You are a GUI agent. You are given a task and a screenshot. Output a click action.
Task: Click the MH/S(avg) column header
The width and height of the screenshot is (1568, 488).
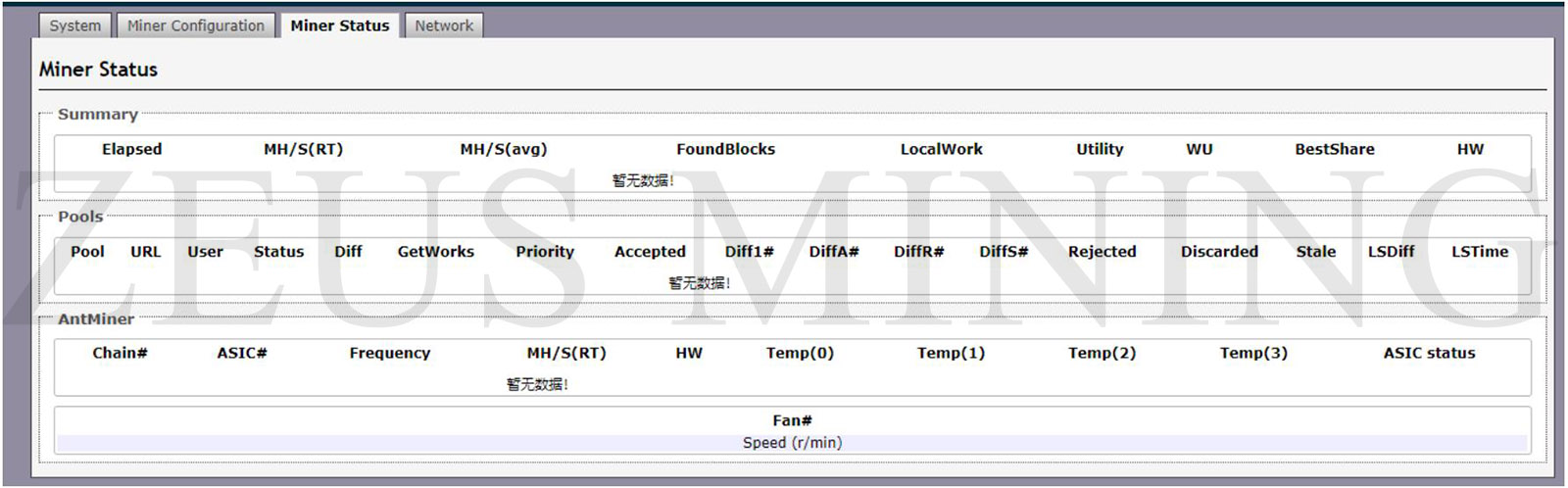504,149
